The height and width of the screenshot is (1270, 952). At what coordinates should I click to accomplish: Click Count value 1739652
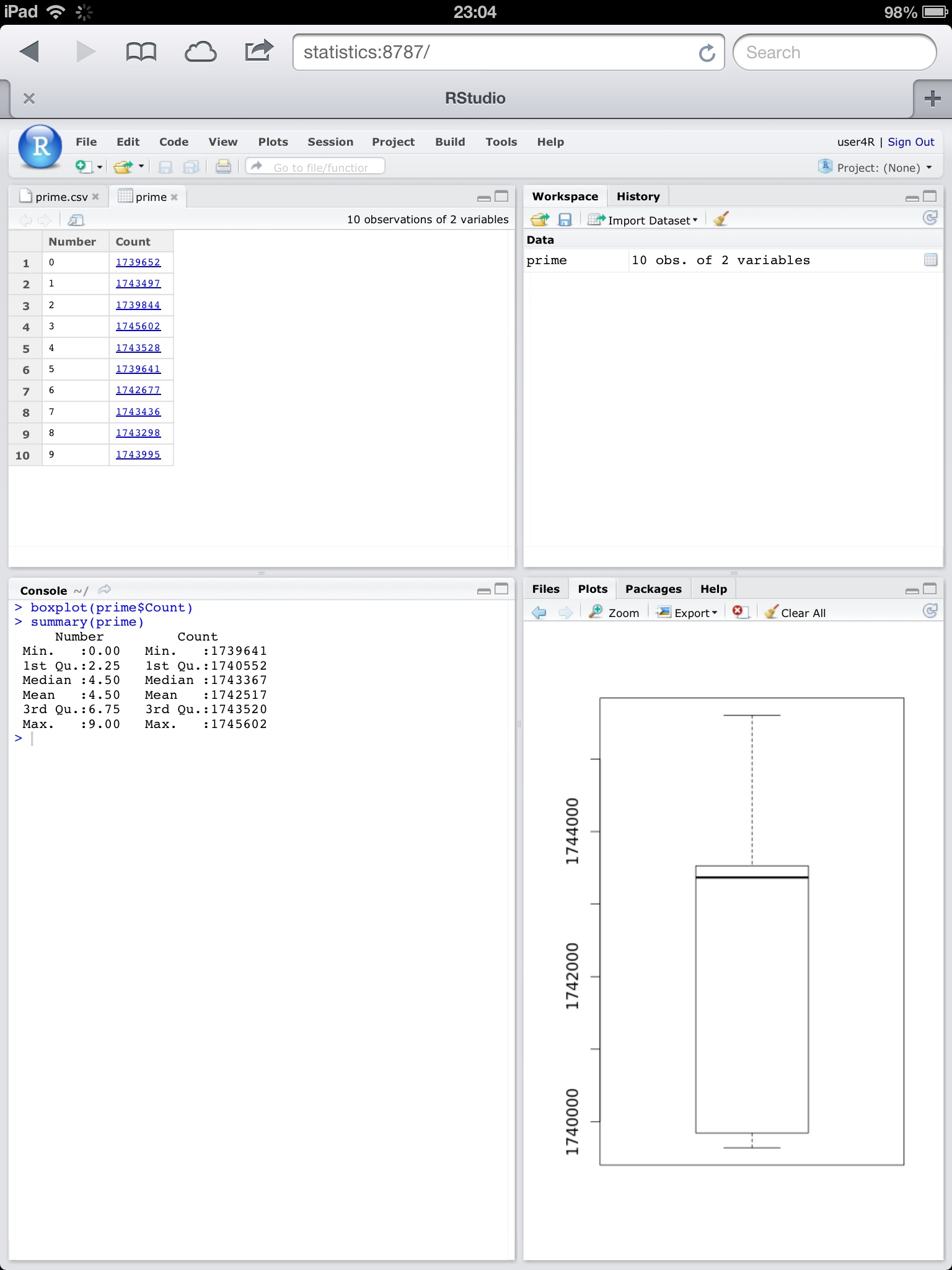[x=138, y=262]
